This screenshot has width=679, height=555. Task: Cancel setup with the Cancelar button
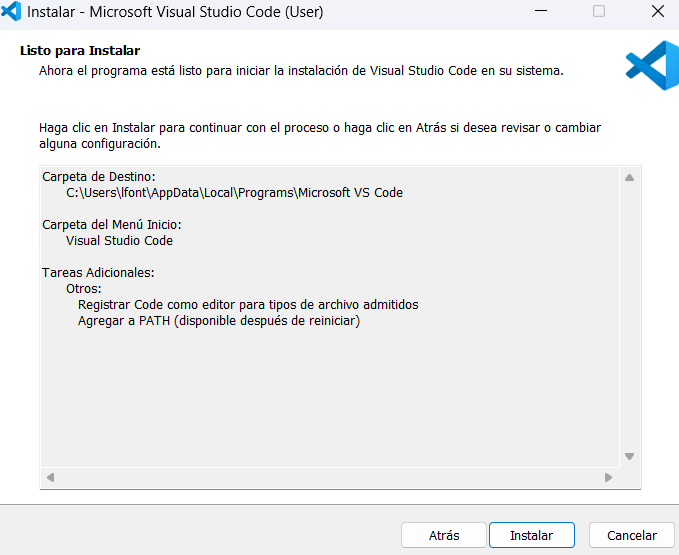[632, 535]
